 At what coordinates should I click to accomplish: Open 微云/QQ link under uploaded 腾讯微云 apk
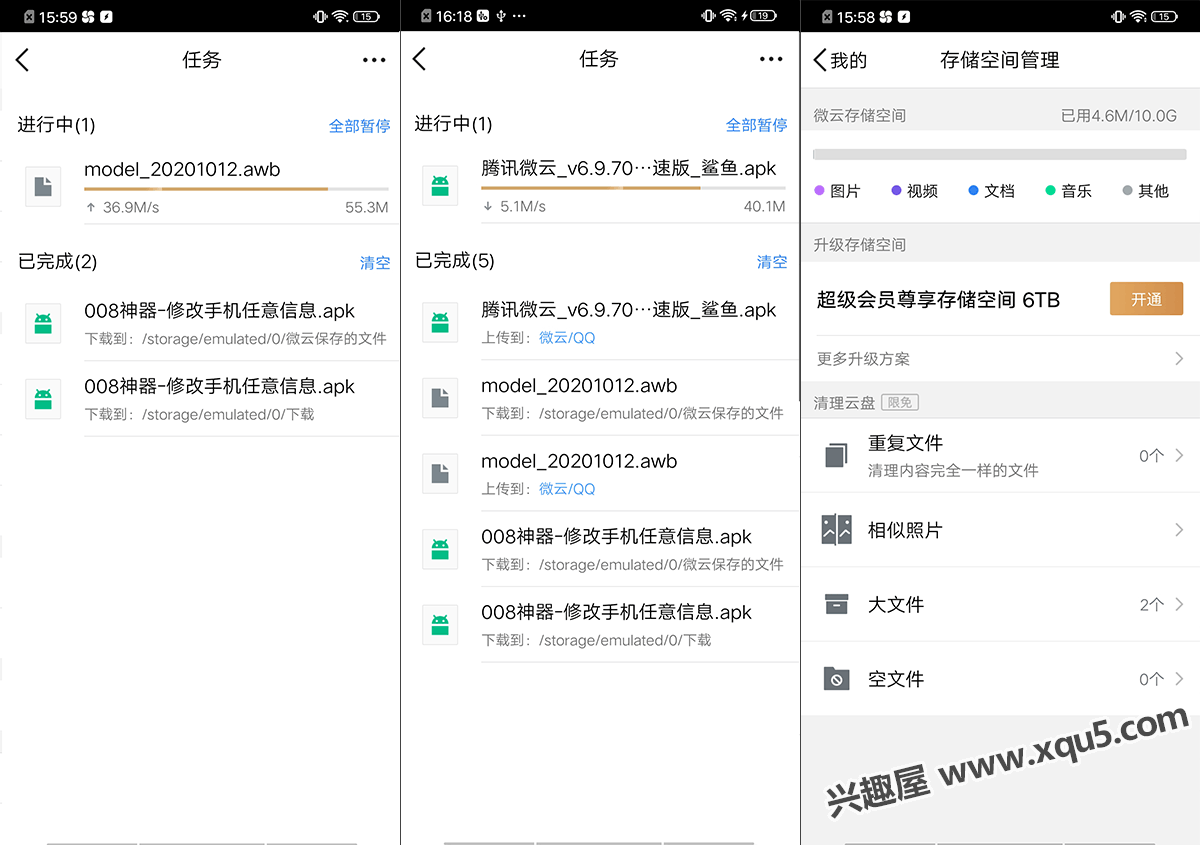coord(567,338)
